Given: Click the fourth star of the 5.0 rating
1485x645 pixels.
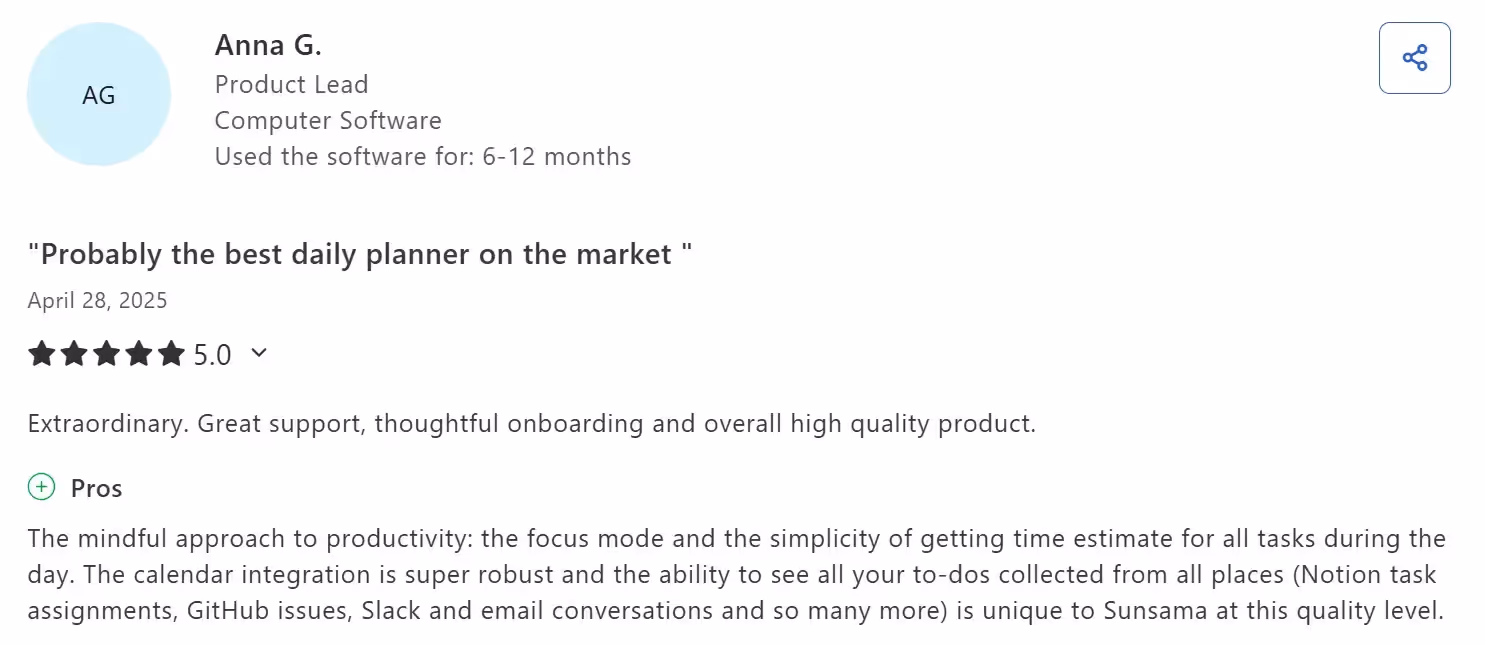Looking at the screenshot, I should tap(140, 353).
